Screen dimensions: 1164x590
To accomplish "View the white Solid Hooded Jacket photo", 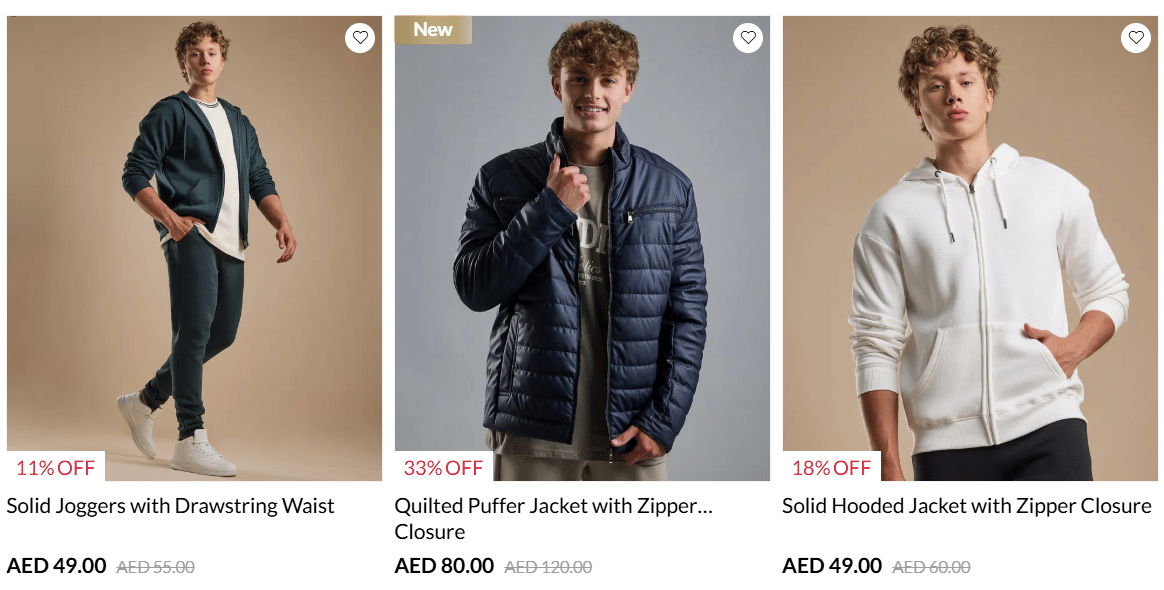I will (x=970, y=250).
